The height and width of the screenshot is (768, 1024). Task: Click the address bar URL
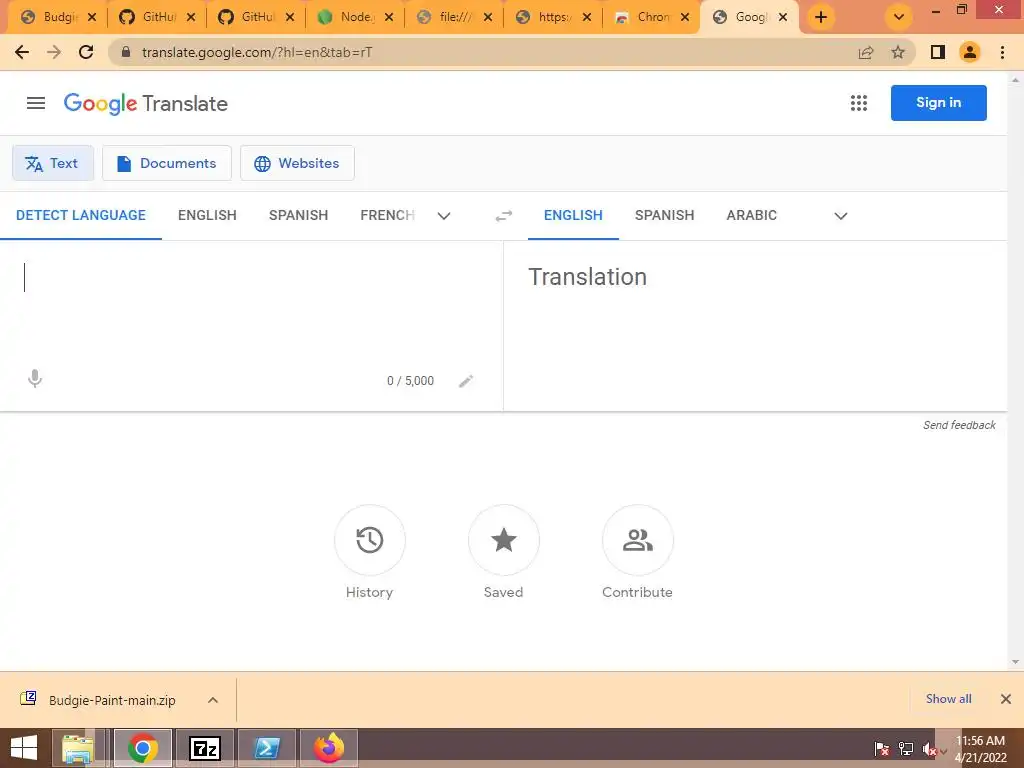point(257,52)
